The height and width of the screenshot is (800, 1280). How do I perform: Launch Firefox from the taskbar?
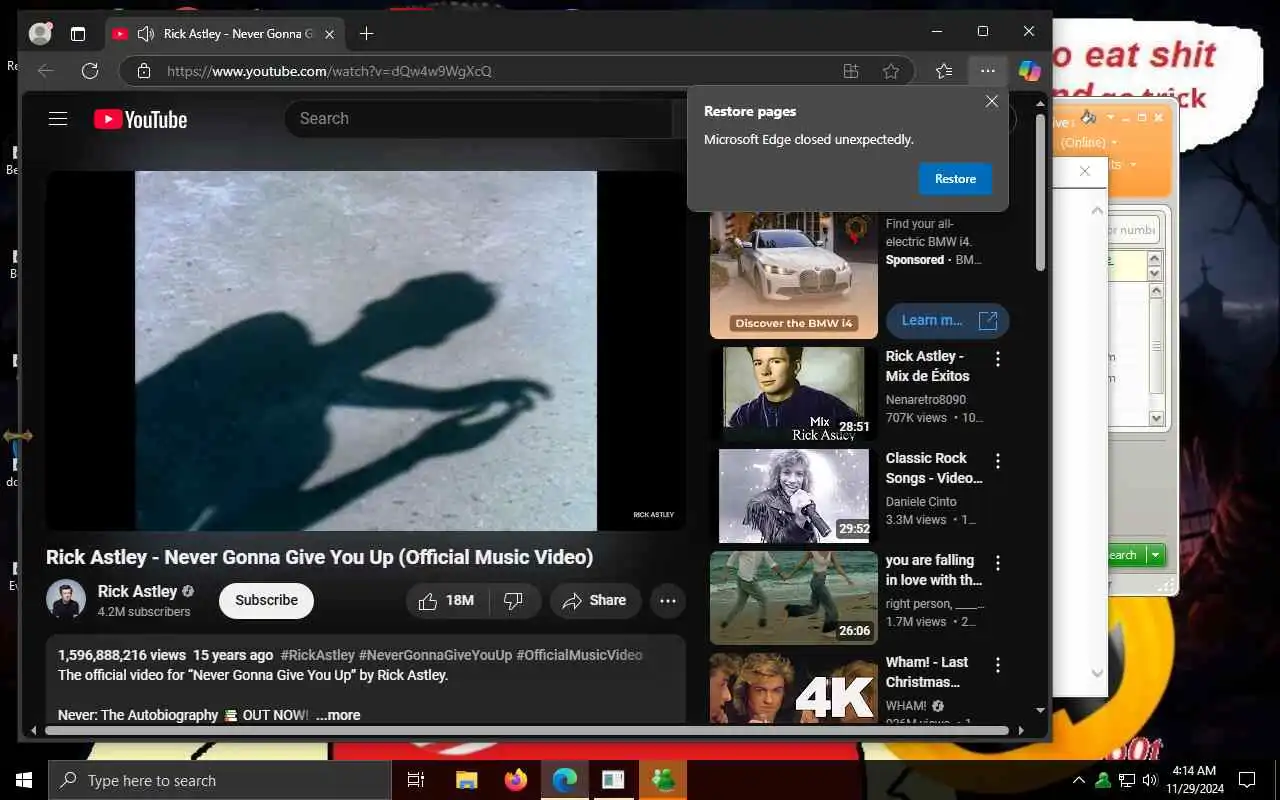(516, 780)
